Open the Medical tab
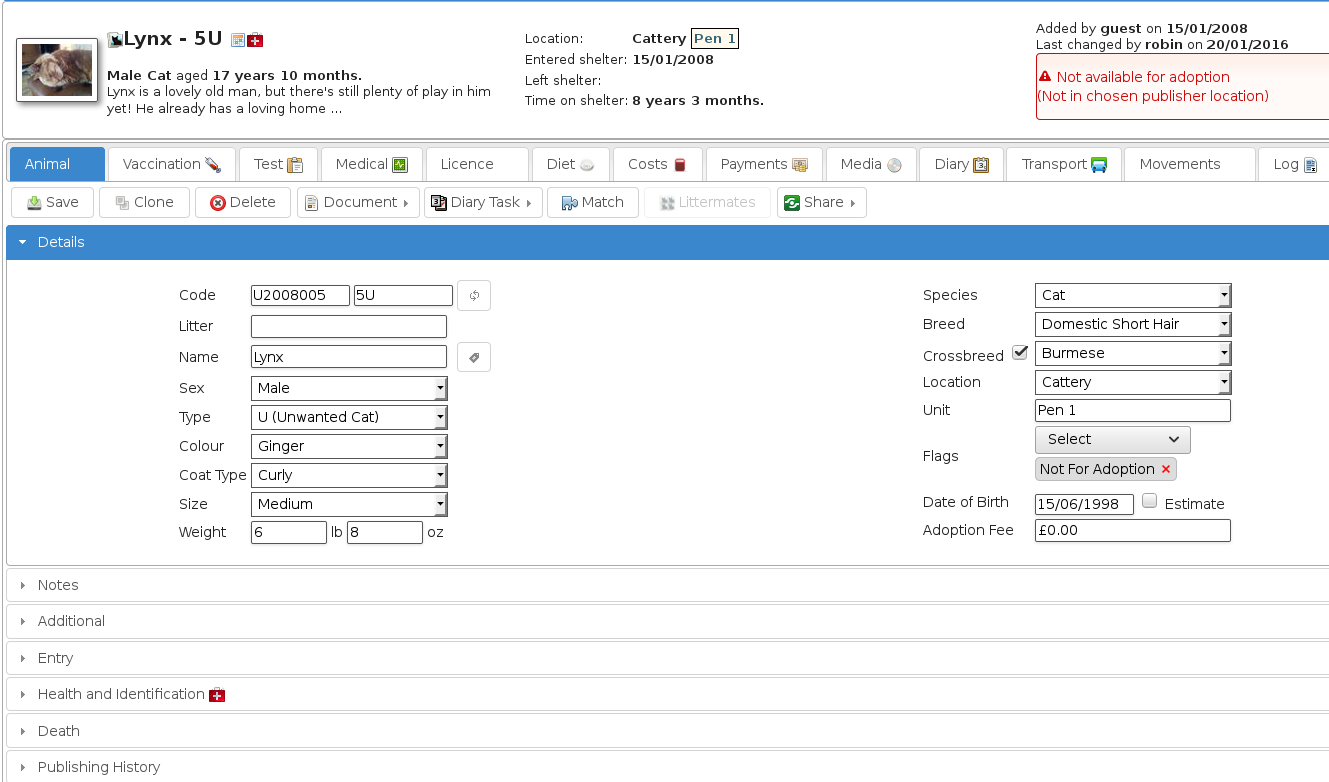The width and height of the screenshot is (1329, 782). (371, 164)
